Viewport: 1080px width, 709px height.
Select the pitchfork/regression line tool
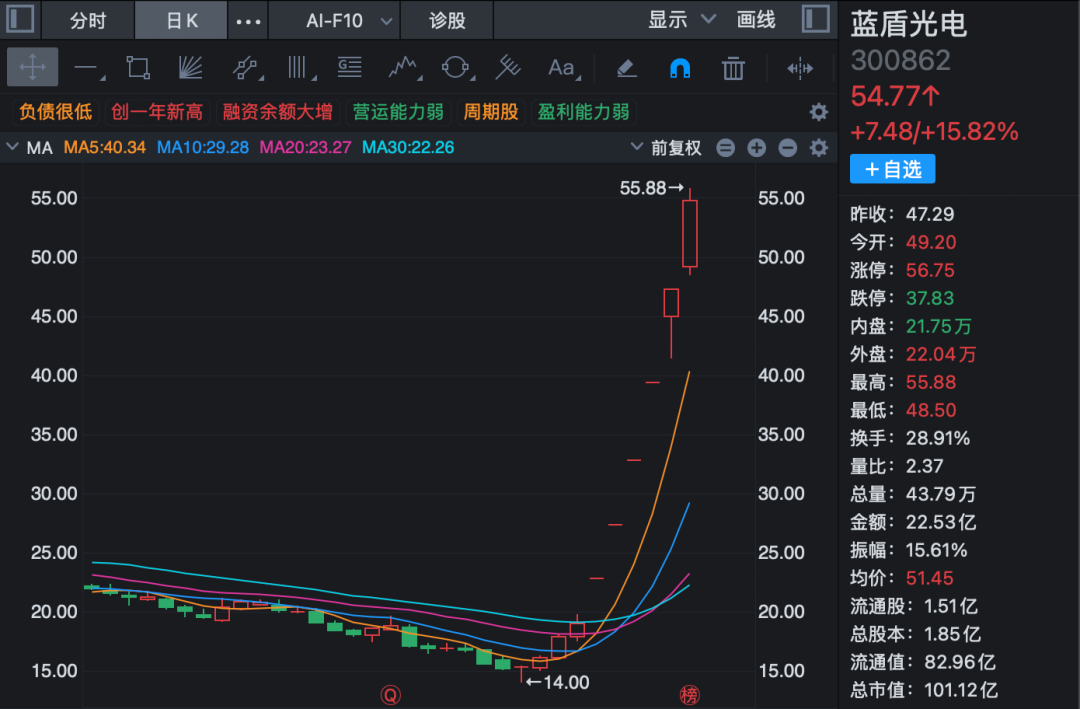click(508, 68)
